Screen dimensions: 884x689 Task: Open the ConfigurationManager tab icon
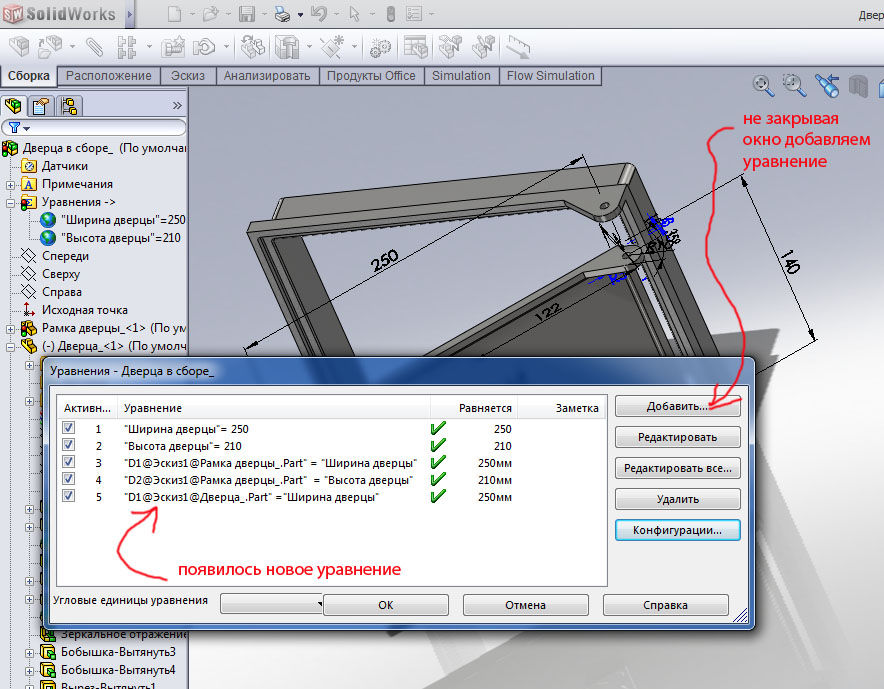click(x=67, y=105)
